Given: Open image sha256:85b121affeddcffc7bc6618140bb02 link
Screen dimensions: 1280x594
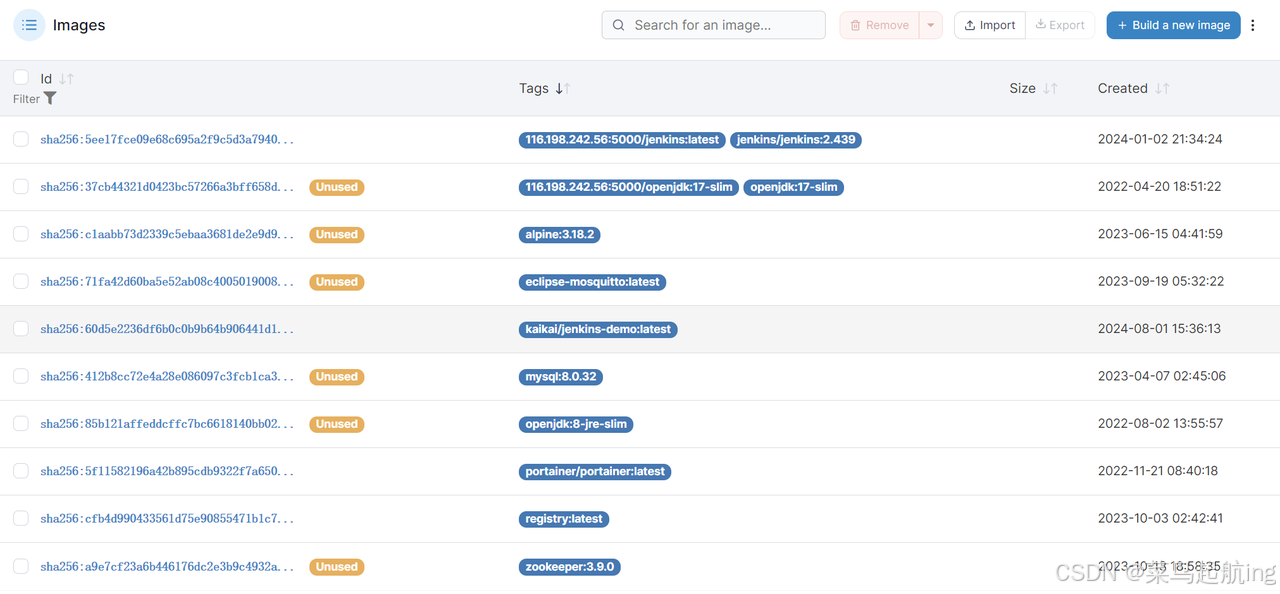Looking at the screenshot, I should 167,424.
